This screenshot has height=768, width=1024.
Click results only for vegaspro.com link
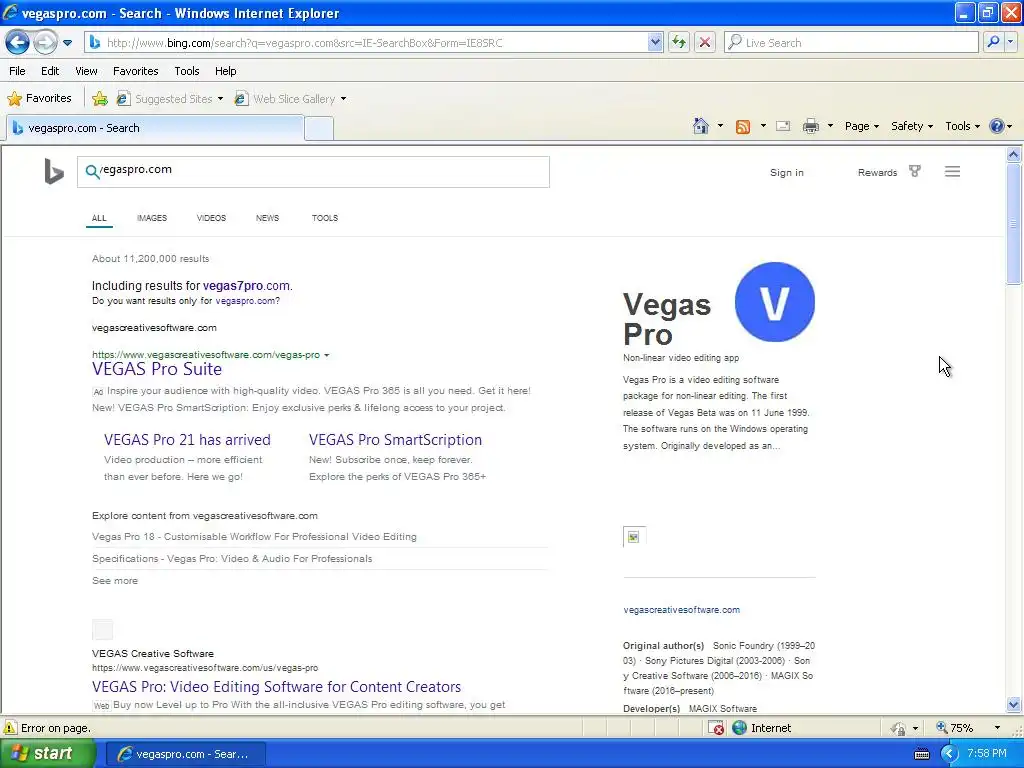(x=246, y=301)
